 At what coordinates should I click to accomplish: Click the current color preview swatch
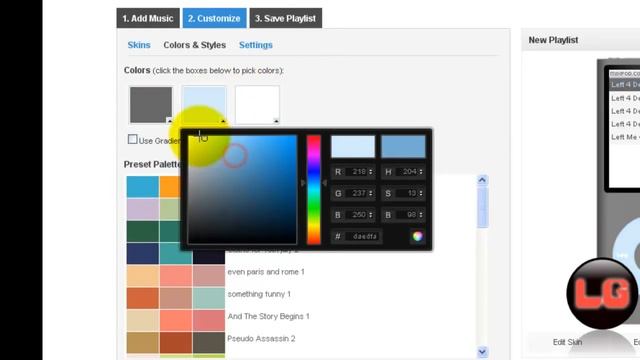coord(403,147)
